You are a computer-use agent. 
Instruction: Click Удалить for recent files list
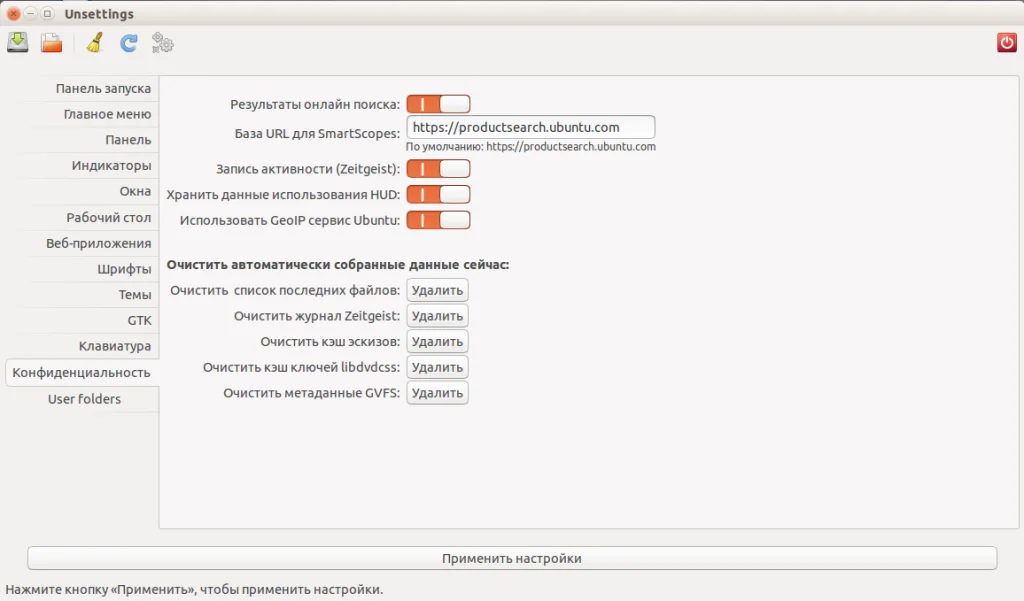pos(437,290)
